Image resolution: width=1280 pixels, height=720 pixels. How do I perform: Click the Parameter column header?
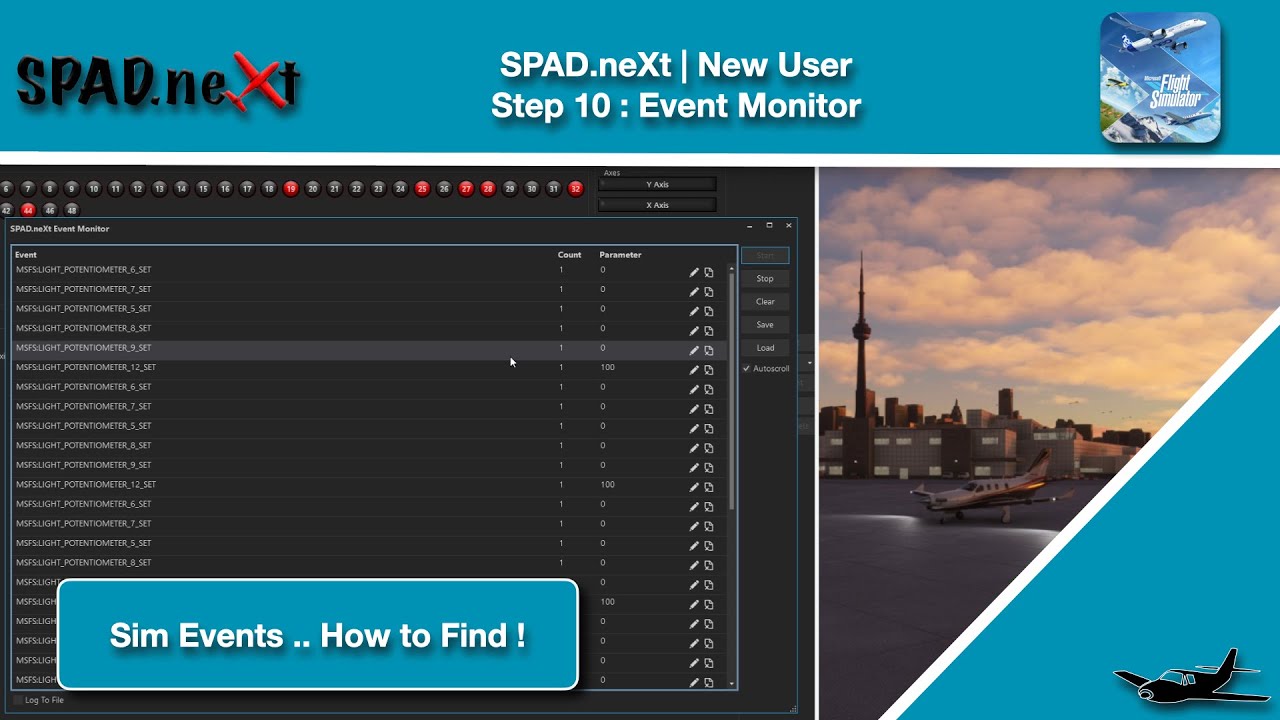pos(620,255)
